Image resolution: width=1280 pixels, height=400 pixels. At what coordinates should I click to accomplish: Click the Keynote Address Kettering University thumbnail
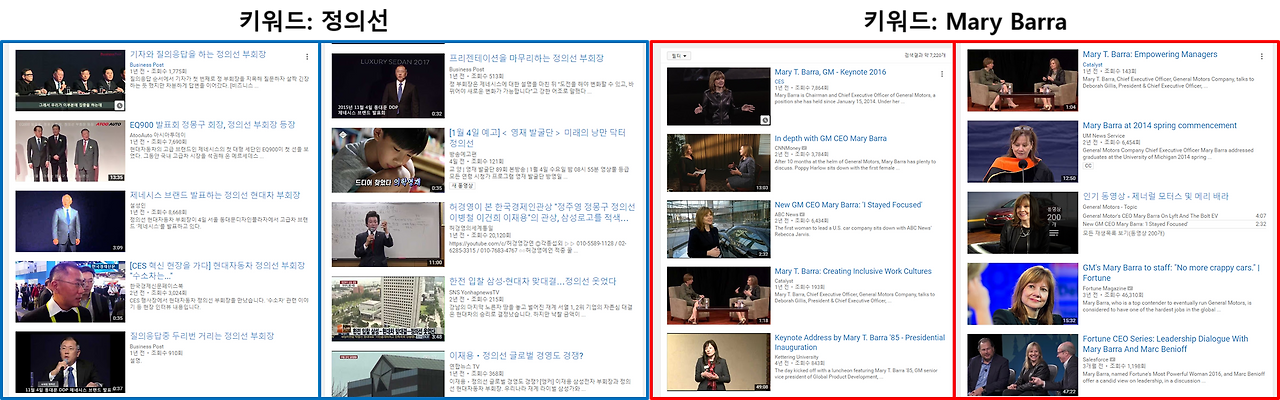717,362
